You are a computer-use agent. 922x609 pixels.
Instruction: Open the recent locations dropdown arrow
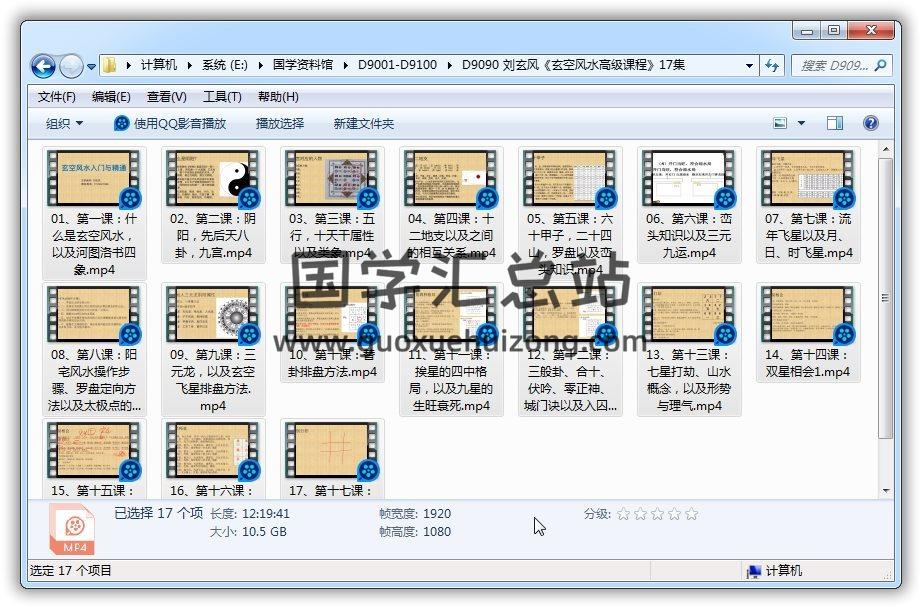[92, 67]
